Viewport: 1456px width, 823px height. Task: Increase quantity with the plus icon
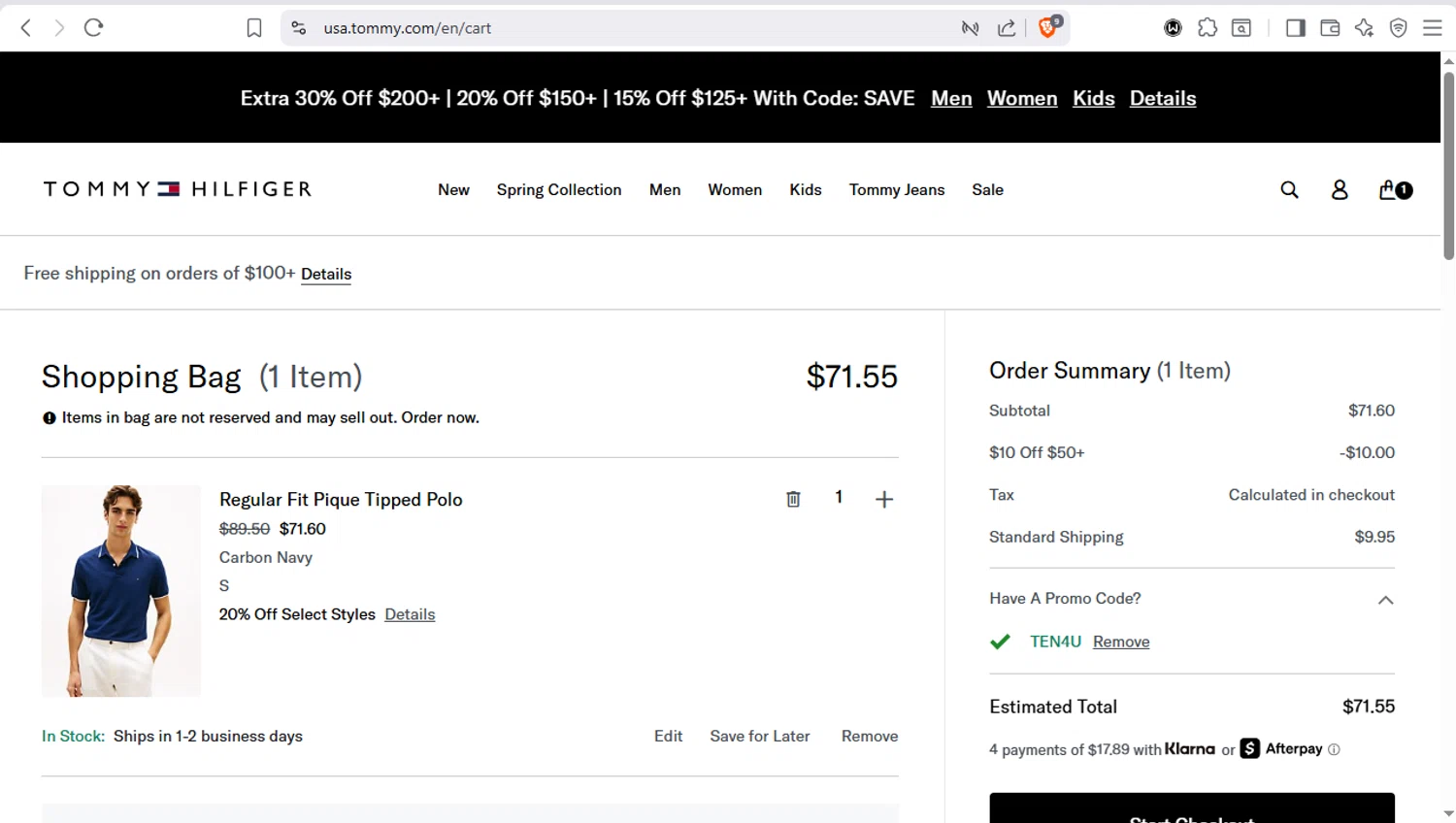(x=883, y=499)
